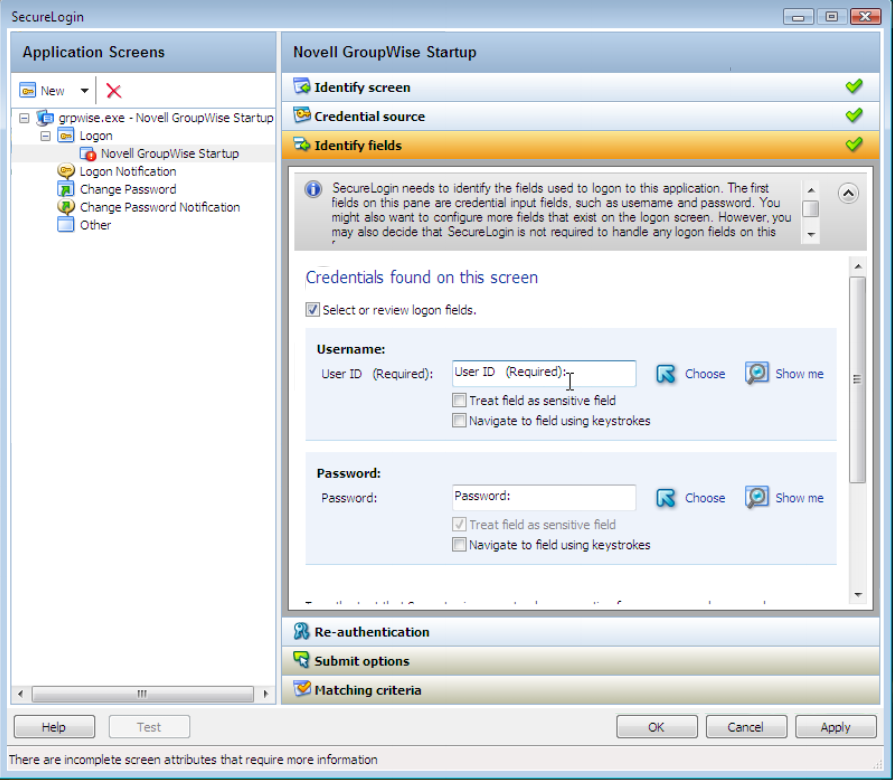This screenshot has height=780, width=893.
Task: Expand the Submit options section
Action: coord(580,661)
